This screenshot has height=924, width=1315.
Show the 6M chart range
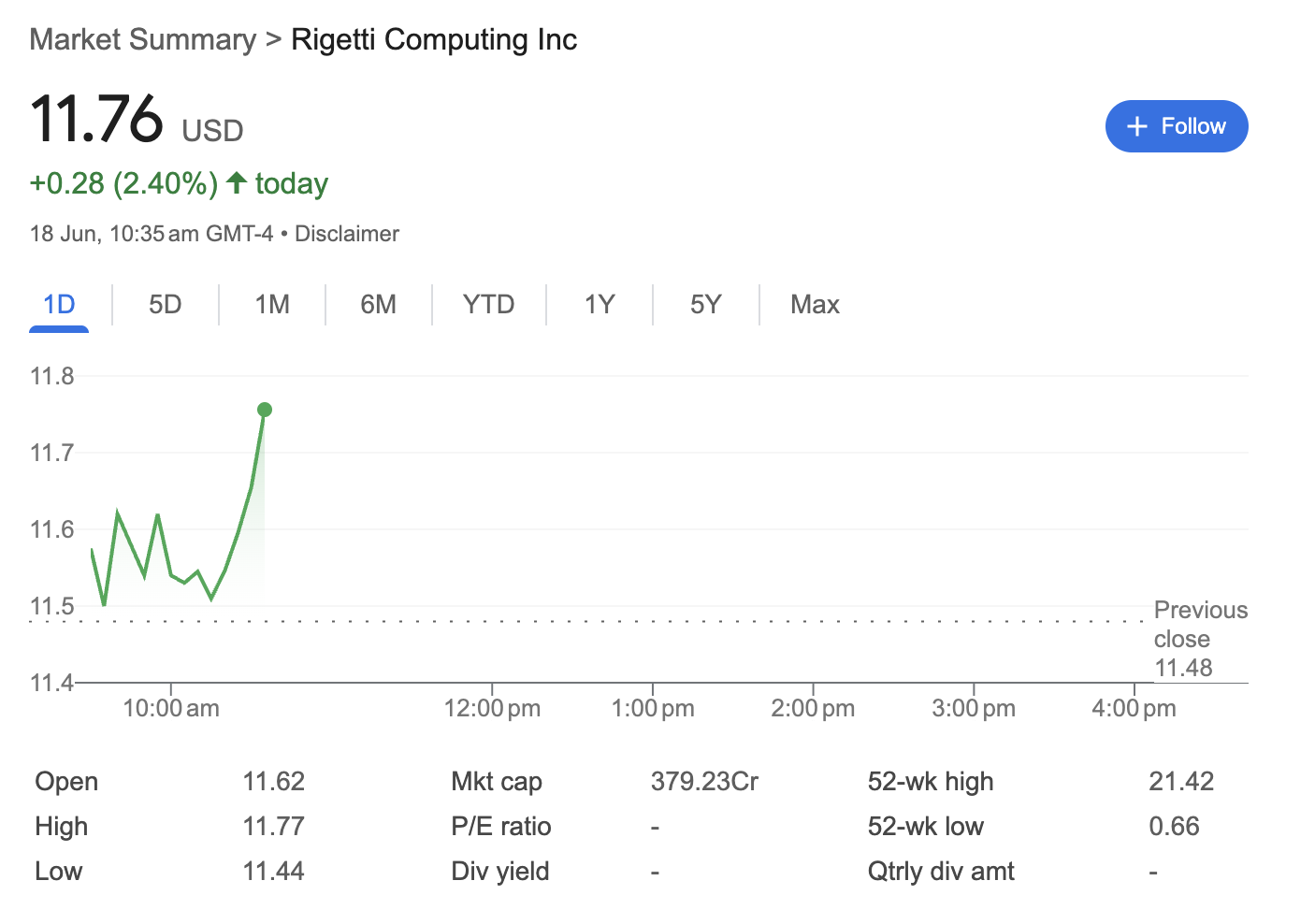click(x=379, y=305)
